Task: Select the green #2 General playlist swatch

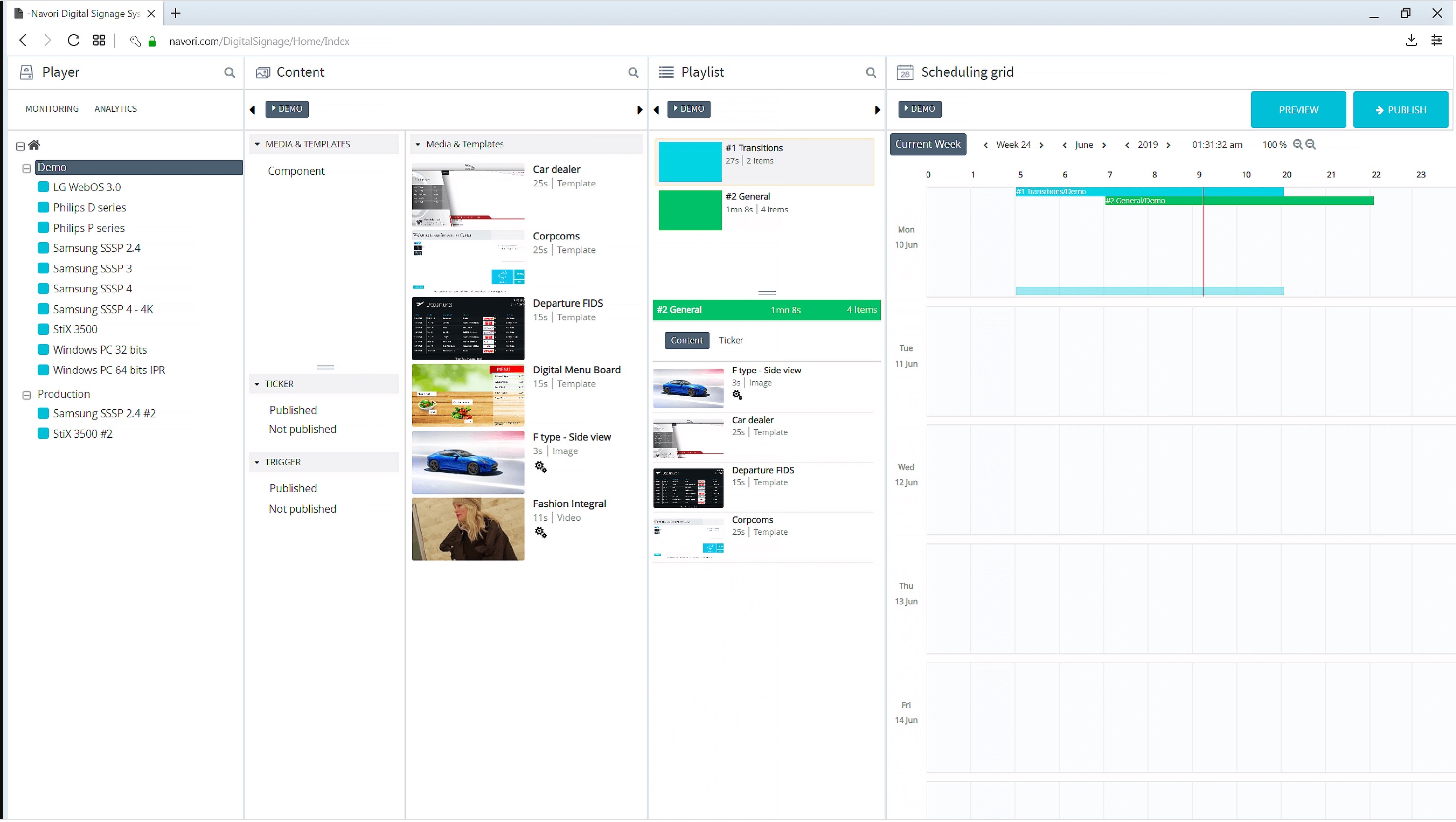Action: (x=689, y=211)
